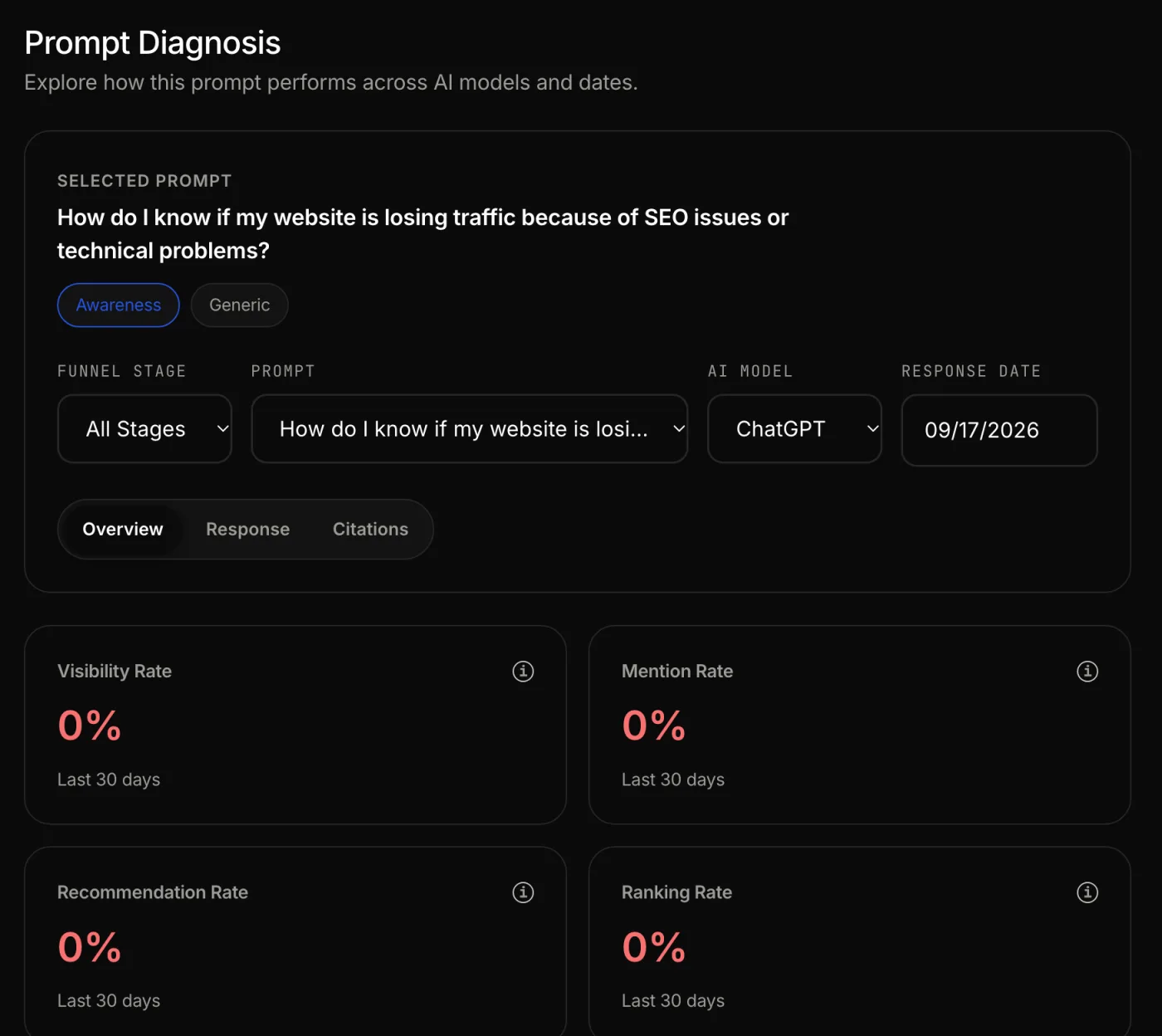
Task: Switch to the Overview tab
Action: pyautogui.click(x=123, y=530)
